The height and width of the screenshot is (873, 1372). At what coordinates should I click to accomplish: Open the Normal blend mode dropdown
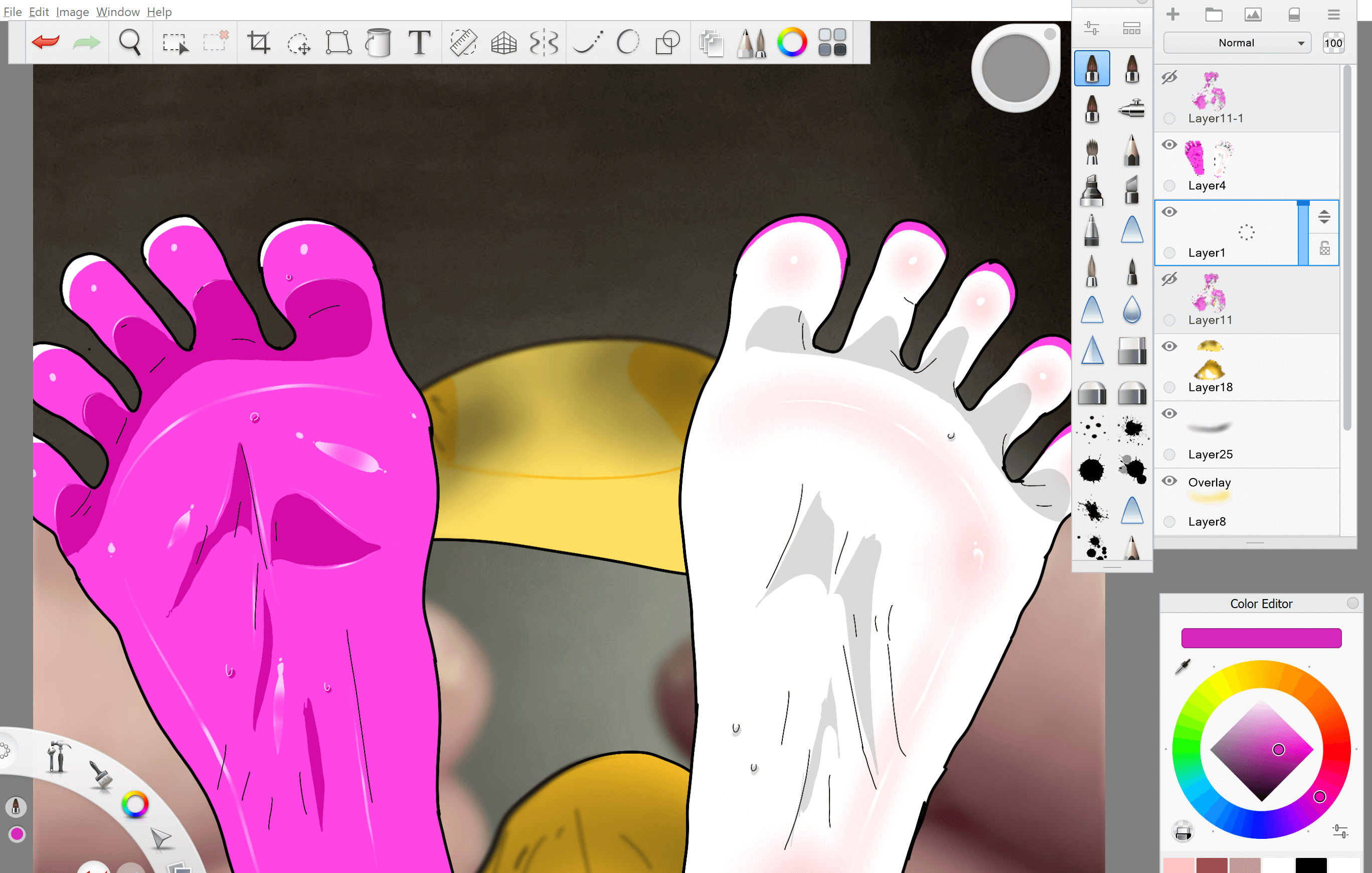tap(1237, 43)
